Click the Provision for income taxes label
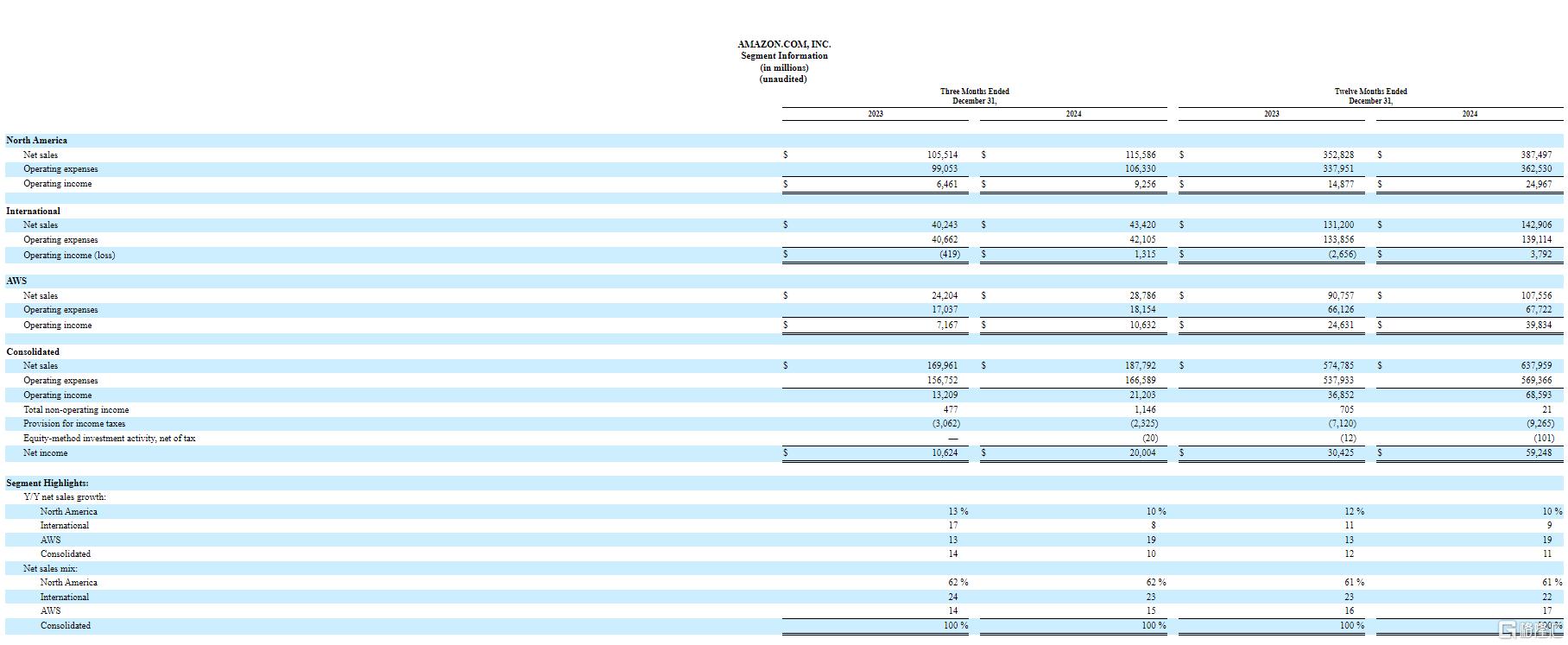Screen dimensions: 1568x645 tap(74, 423)
